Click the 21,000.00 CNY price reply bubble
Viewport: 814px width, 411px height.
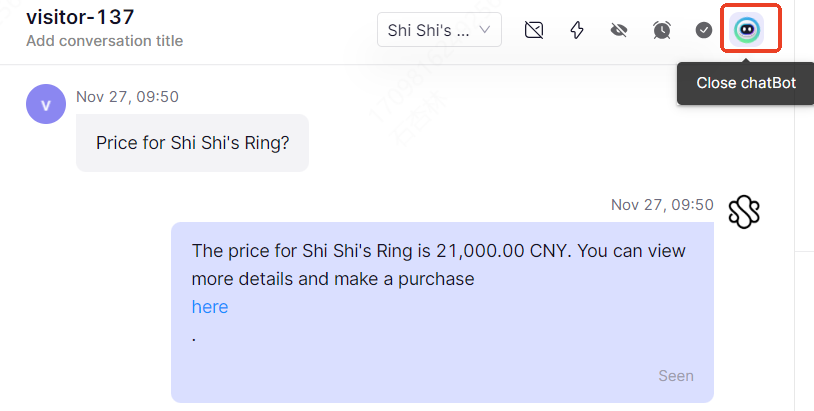point(442,312)
